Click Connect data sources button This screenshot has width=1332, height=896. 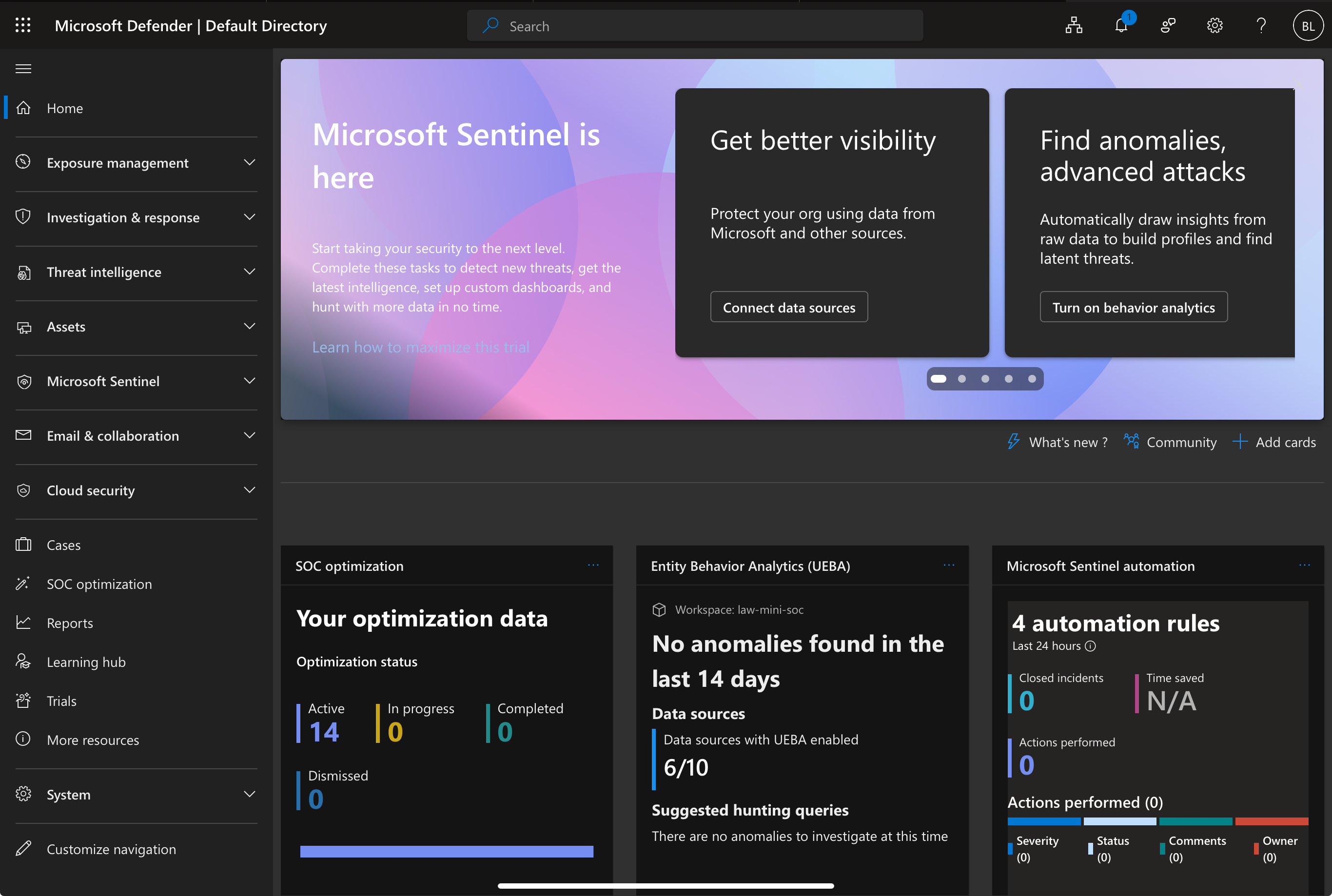(x=788, y=308)
